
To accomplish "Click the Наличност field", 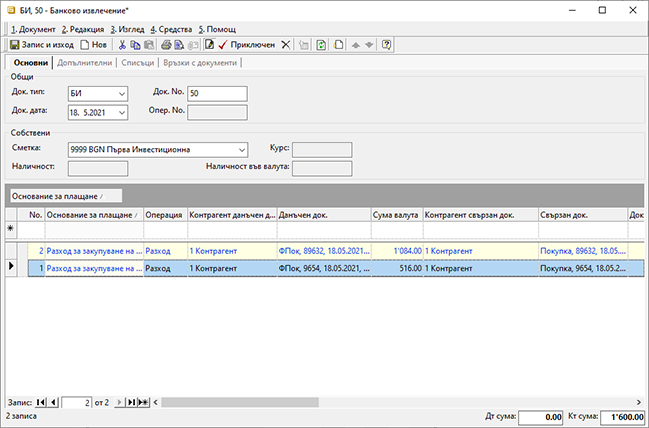I will click(x=98, y=168).
